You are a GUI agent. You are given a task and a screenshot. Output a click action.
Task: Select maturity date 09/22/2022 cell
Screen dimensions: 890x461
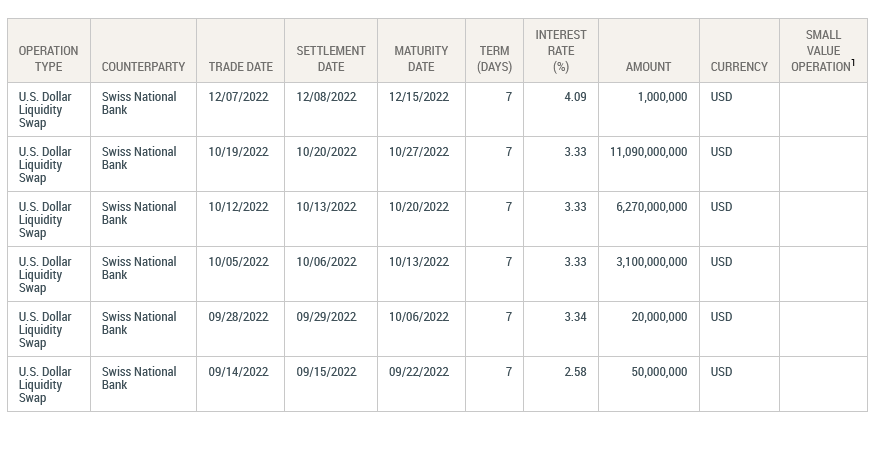coord(421,384)
